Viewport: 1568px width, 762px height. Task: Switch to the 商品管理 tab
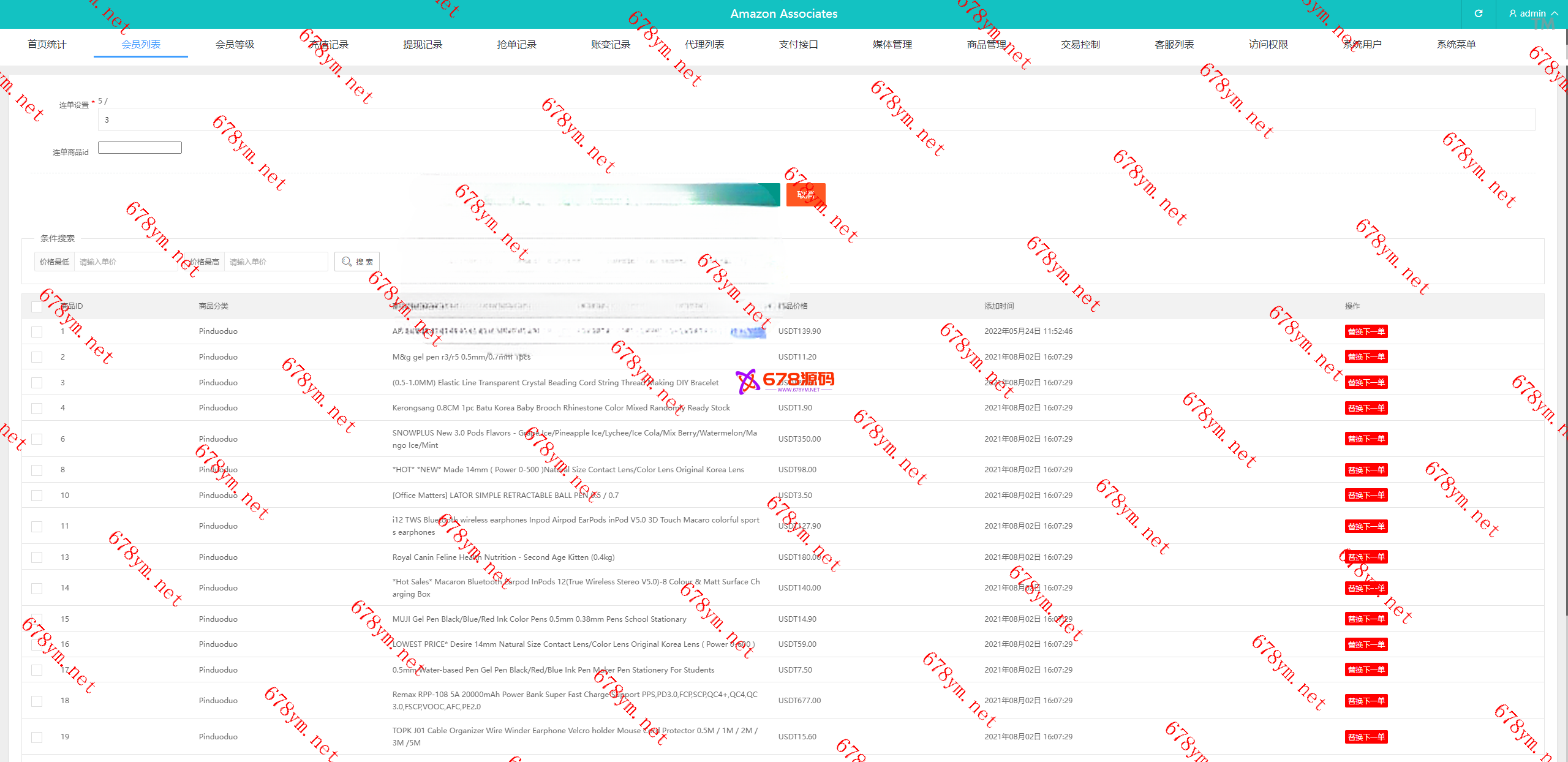986,45
